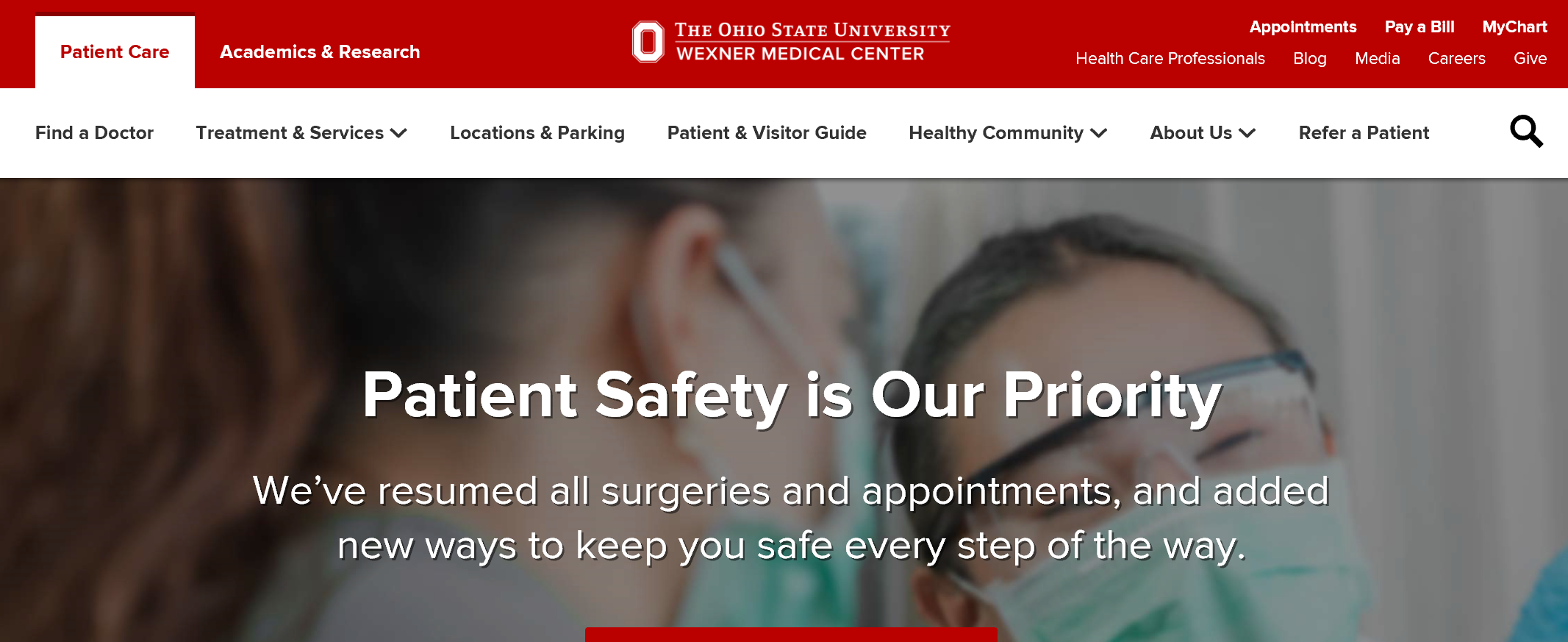This screenshot has height=642, width=1568.
Task: Click the Appointments link
Action: click(x=1303, y=27)
